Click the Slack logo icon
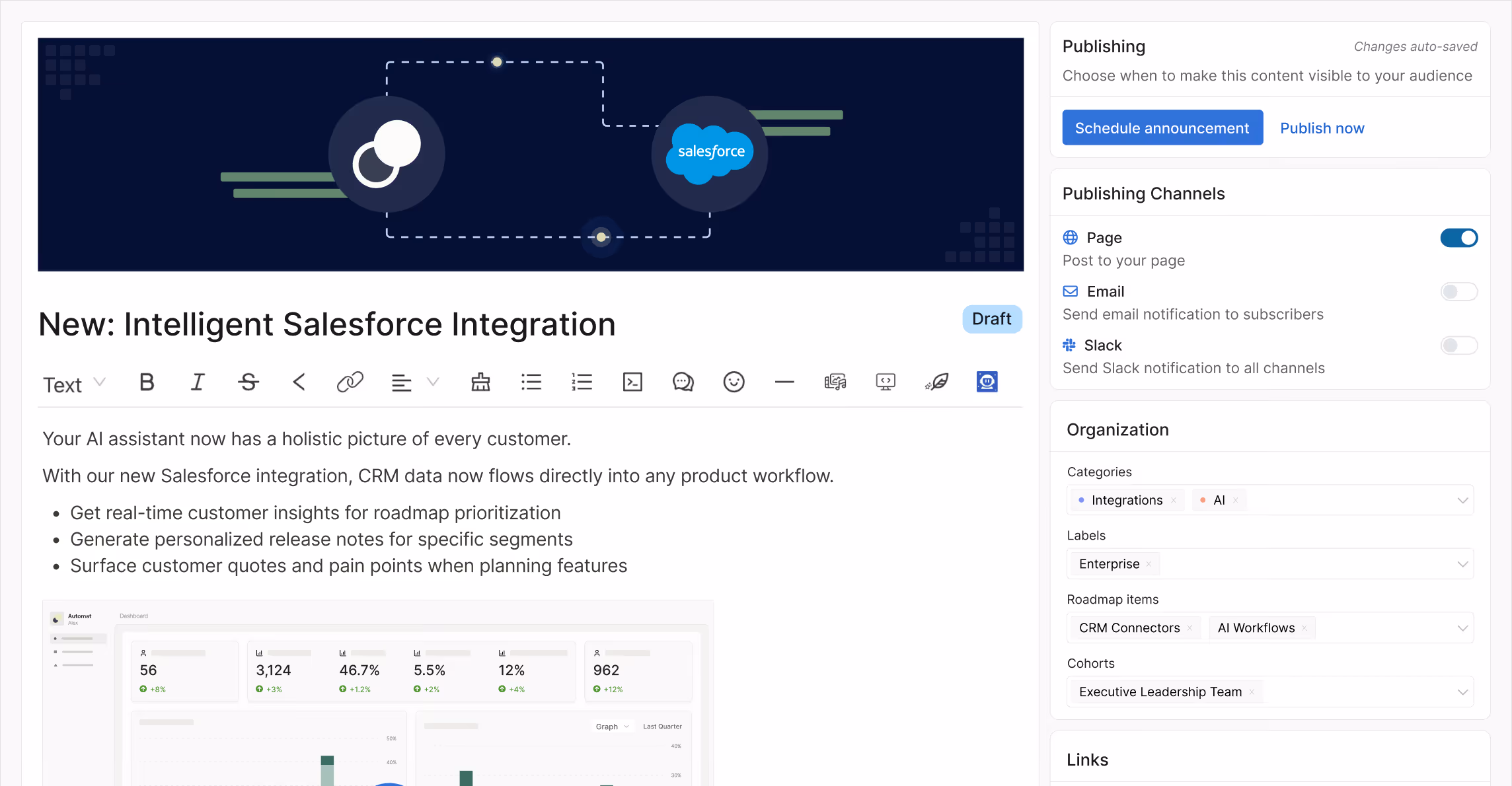The image size is (1512, 786). [1069, 345]
